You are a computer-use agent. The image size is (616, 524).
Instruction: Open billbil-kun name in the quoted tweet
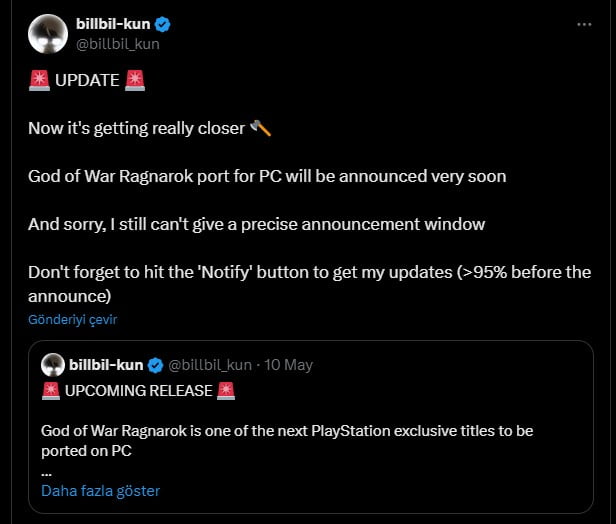tap(107, 365)
